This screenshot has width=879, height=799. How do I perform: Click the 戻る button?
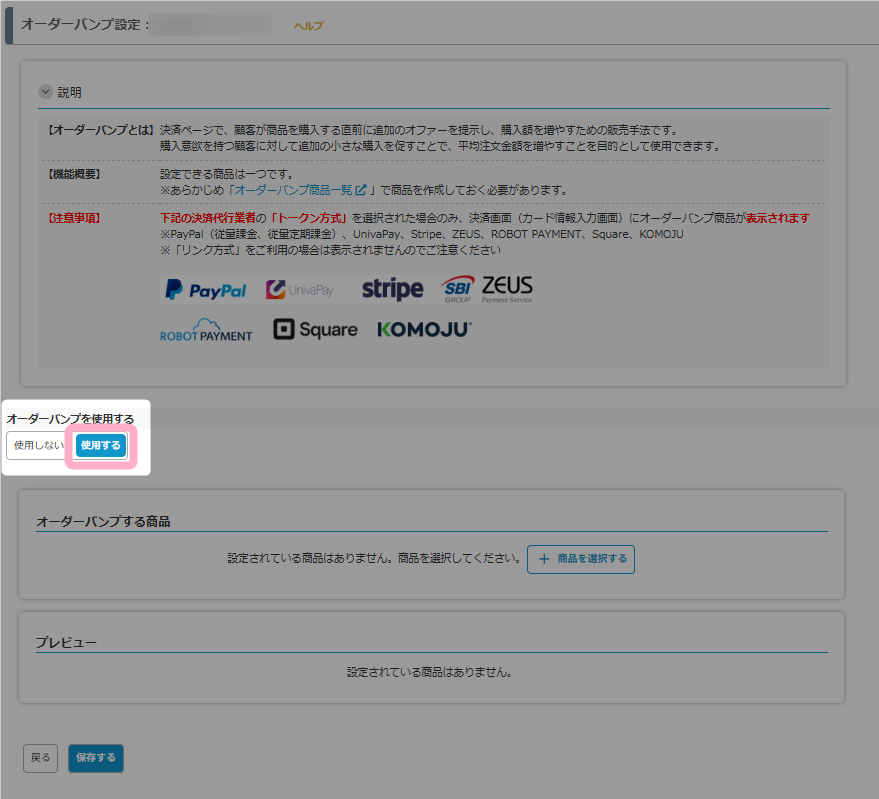tap(40, 758)
